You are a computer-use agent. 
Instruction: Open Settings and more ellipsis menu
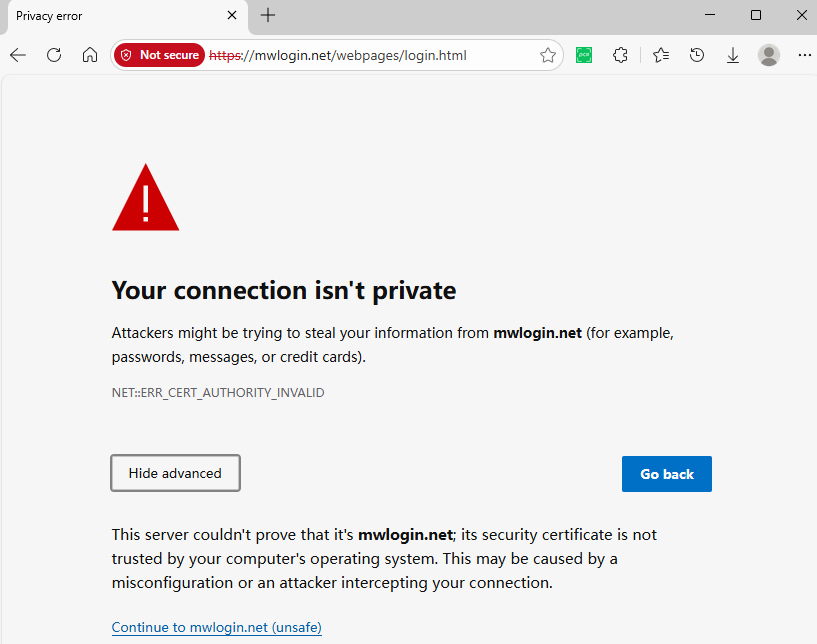click(x=805, y=55)
